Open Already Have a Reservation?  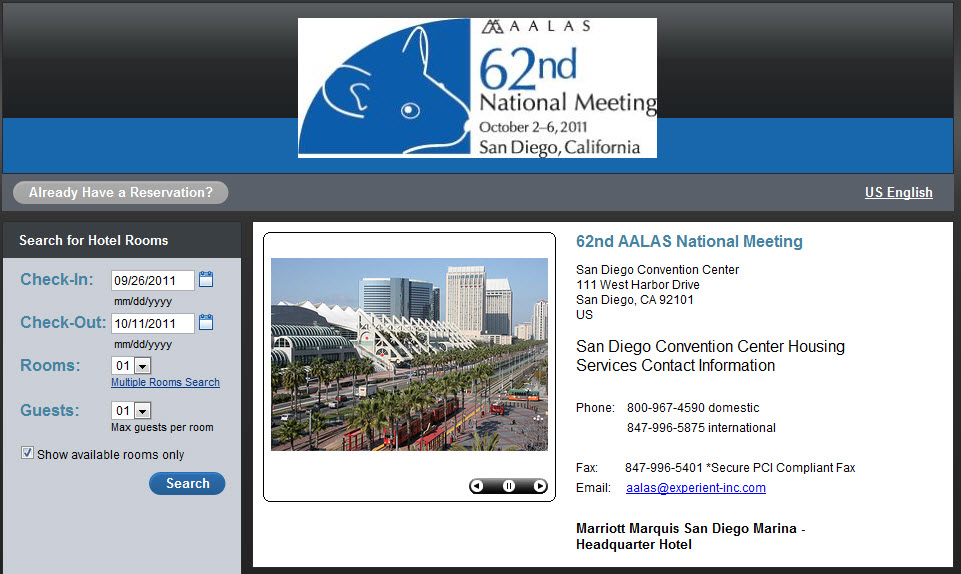point(121,192)
